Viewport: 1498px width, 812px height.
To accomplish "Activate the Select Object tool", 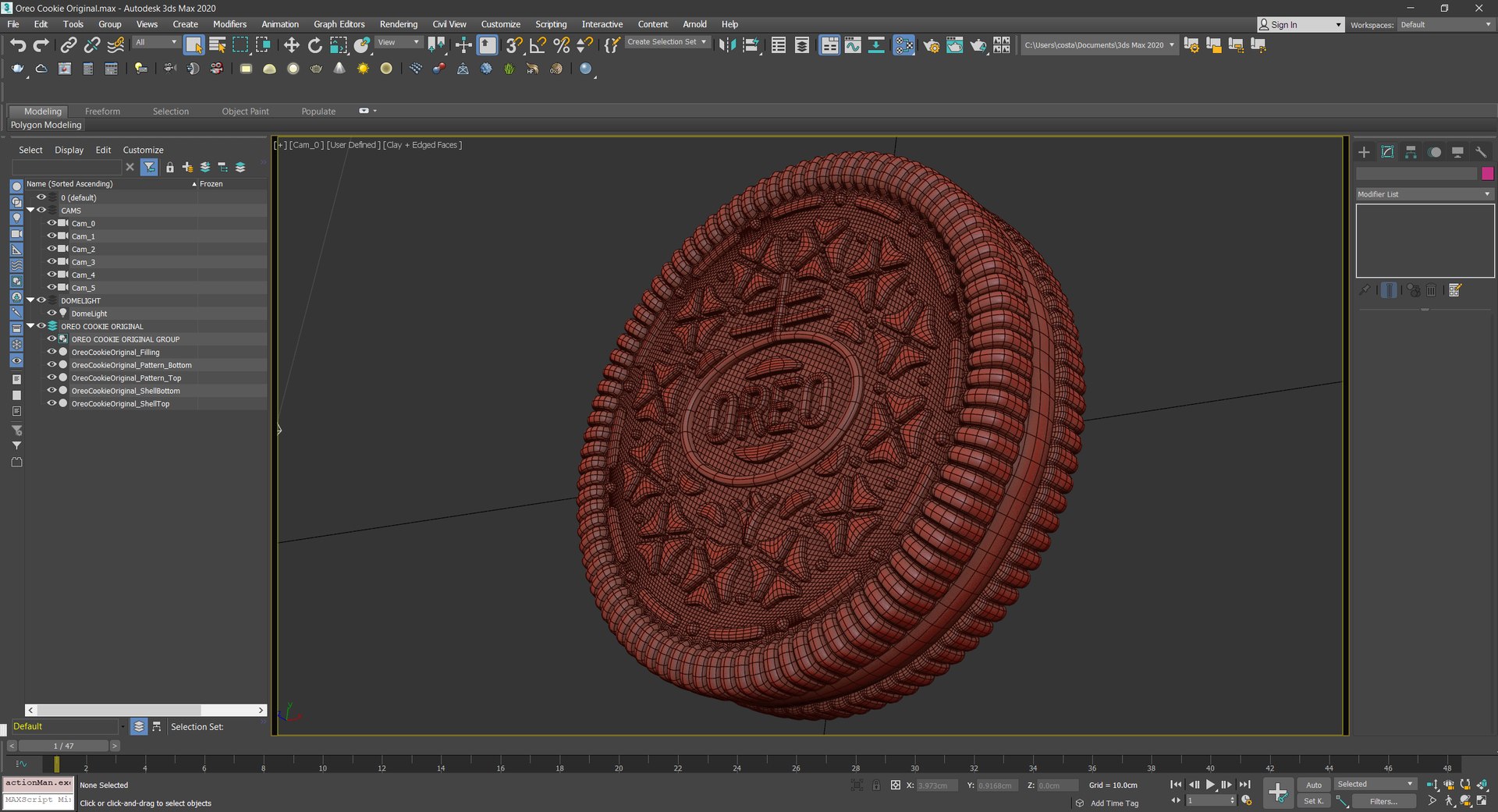I will (x=193, y=45).
